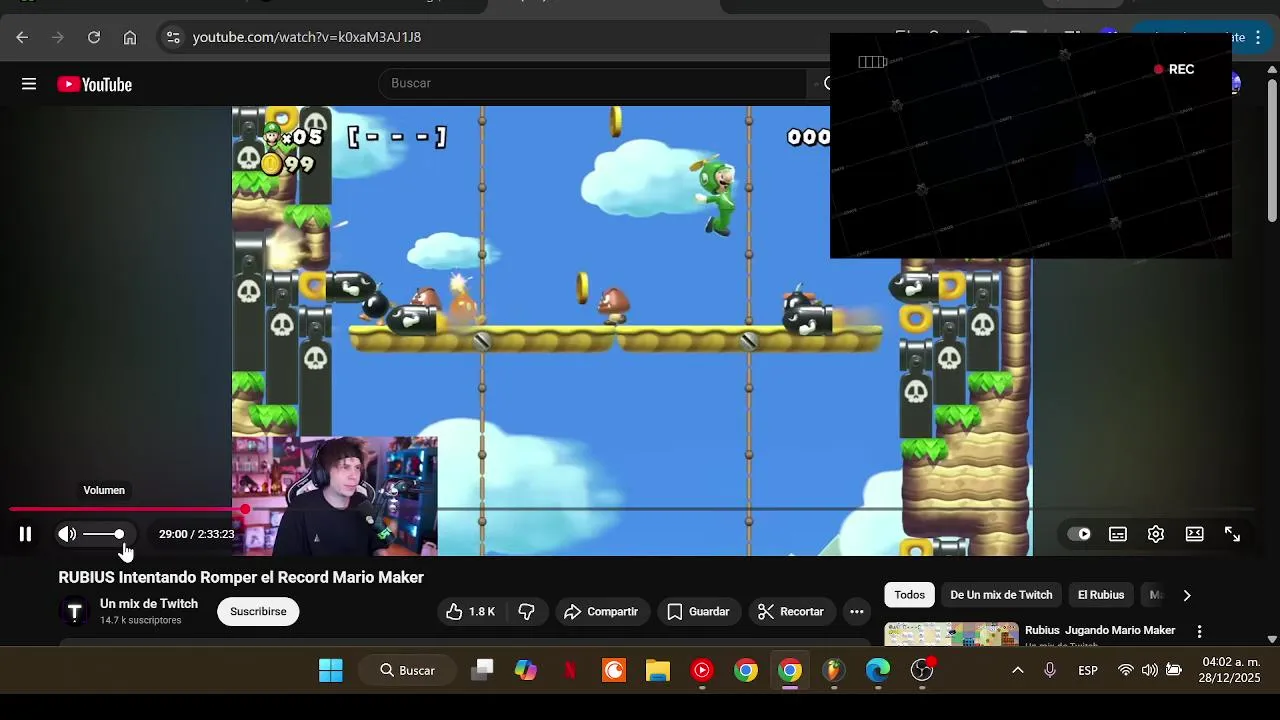Screen dimensions: 1280x720
Task: Open the Un mix de Twitch channel link
Action: point(149,604)
